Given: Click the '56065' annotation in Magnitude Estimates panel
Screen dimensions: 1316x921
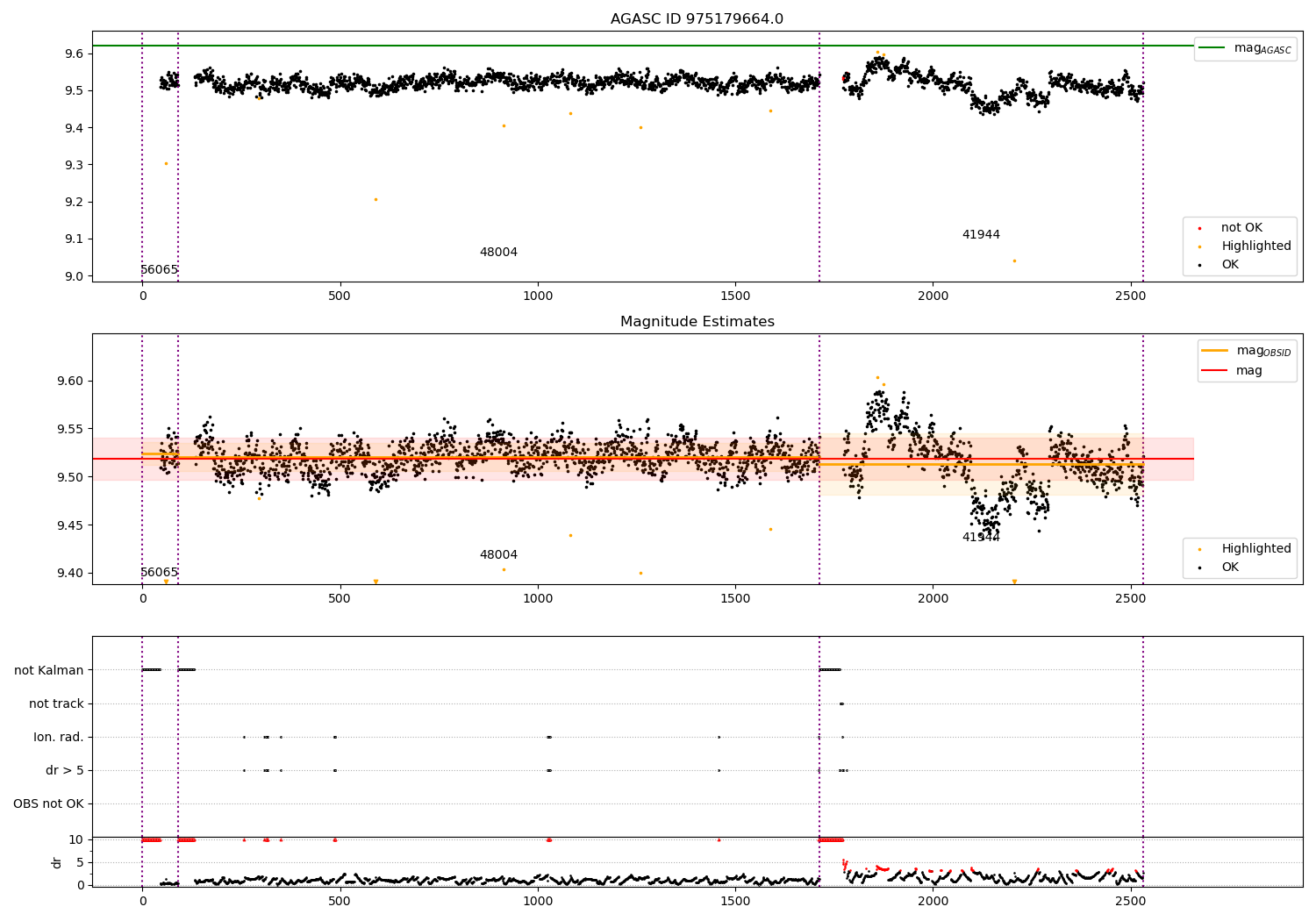Looking at the screenshot, I should click(160, 573).
